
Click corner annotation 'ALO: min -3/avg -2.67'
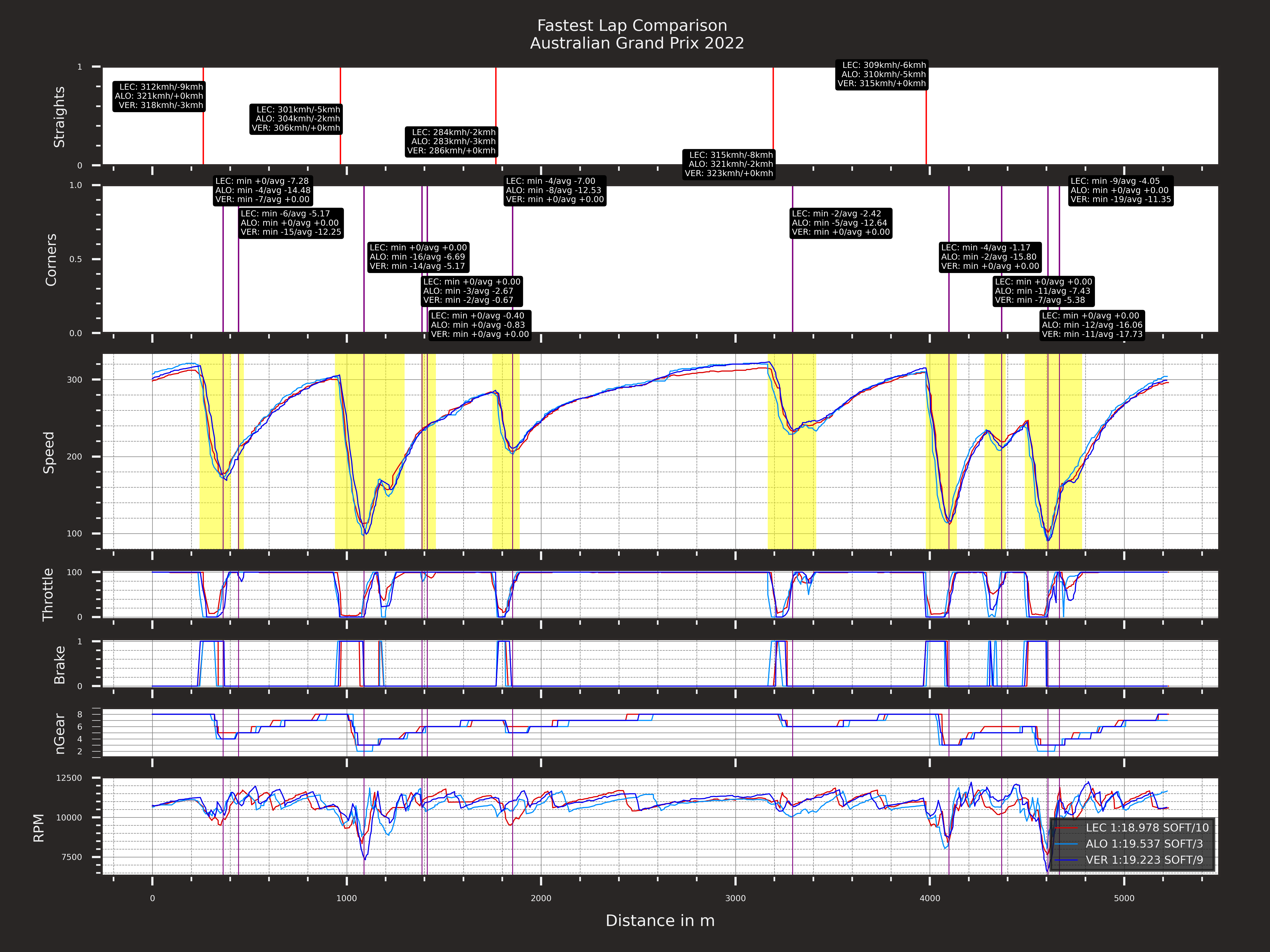coord(469,291)
